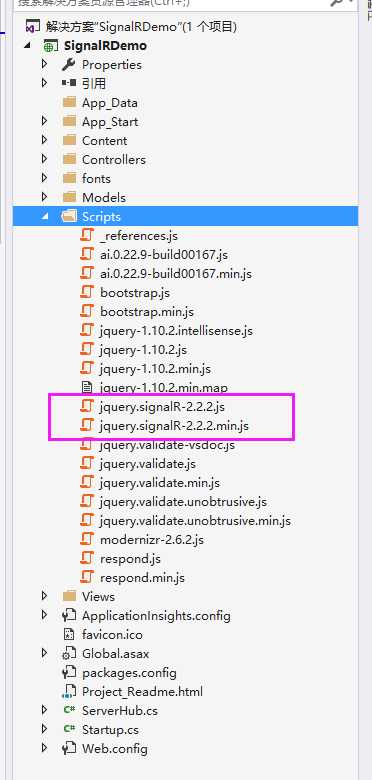Expand the ApplicationInsights.config node
Screen dimensions: 372x780
[45, 615]
